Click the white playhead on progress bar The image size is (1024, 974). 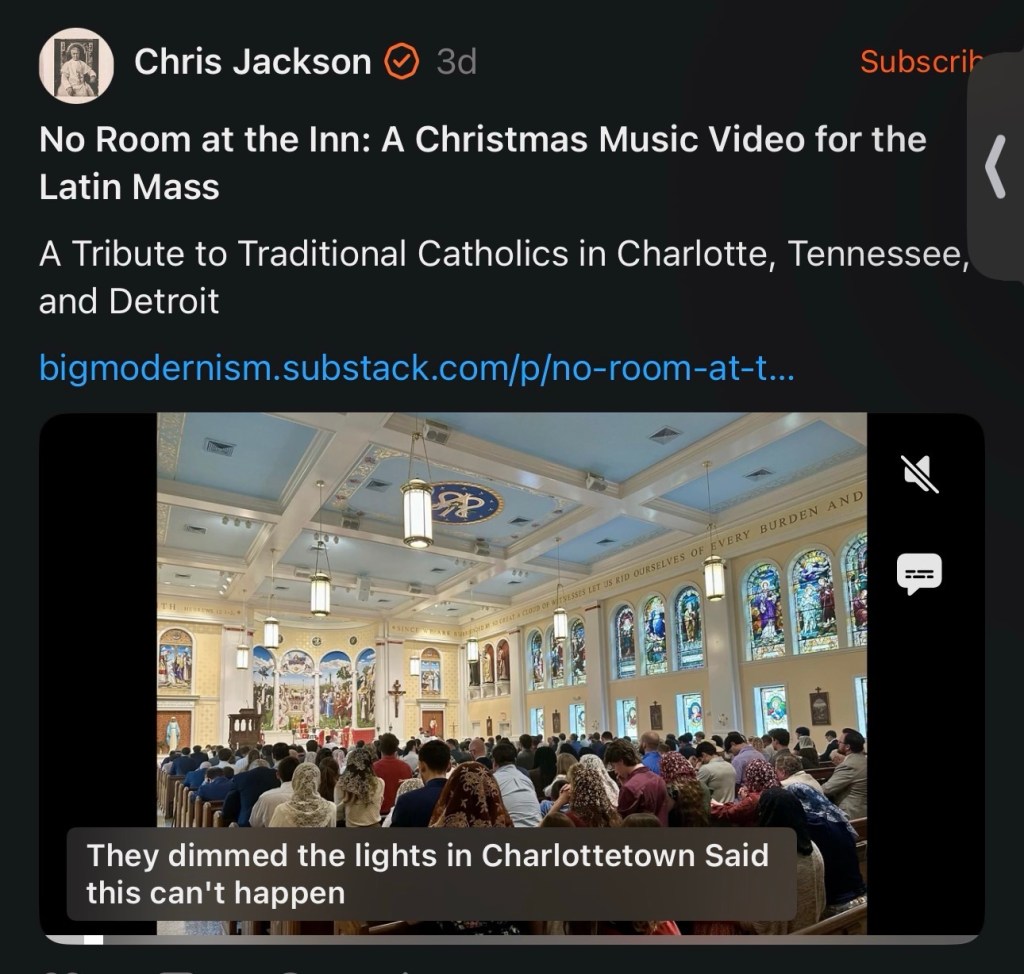93,939
